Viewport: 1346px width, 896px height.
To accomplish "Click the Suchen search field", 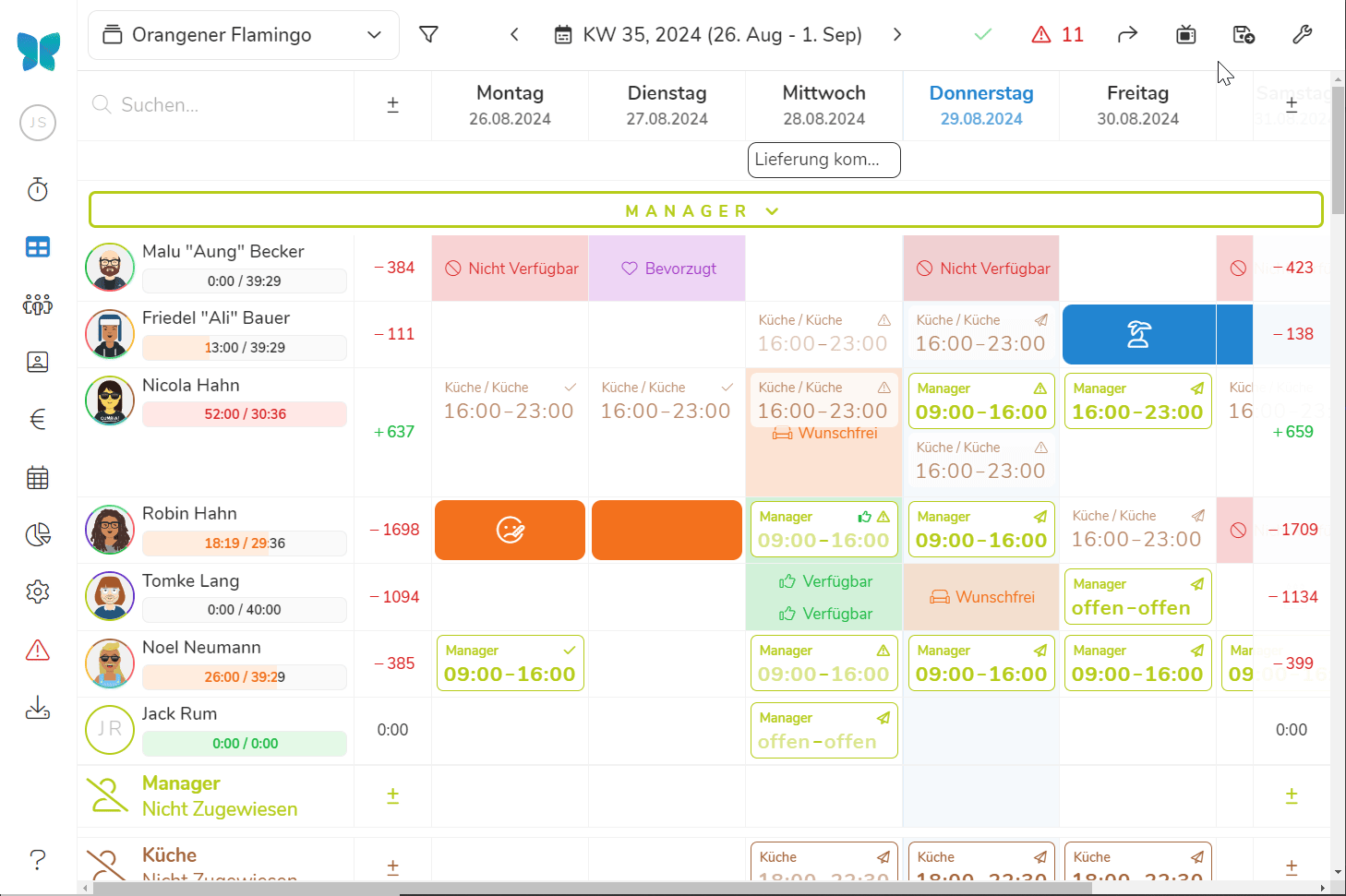I will point(222,105).
